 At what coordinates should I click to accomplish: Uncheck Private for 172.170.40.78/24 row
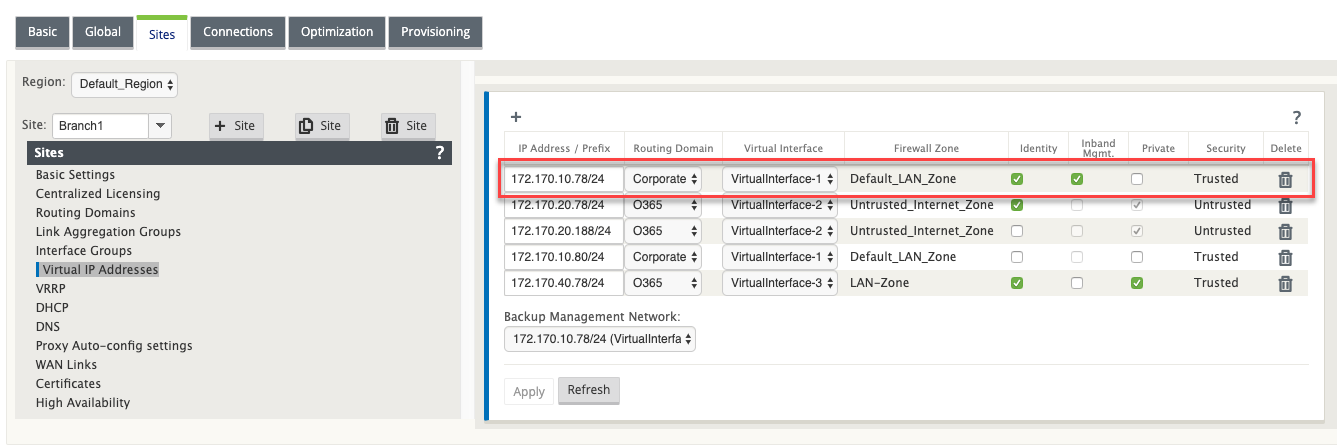[x=1137, y=283]
